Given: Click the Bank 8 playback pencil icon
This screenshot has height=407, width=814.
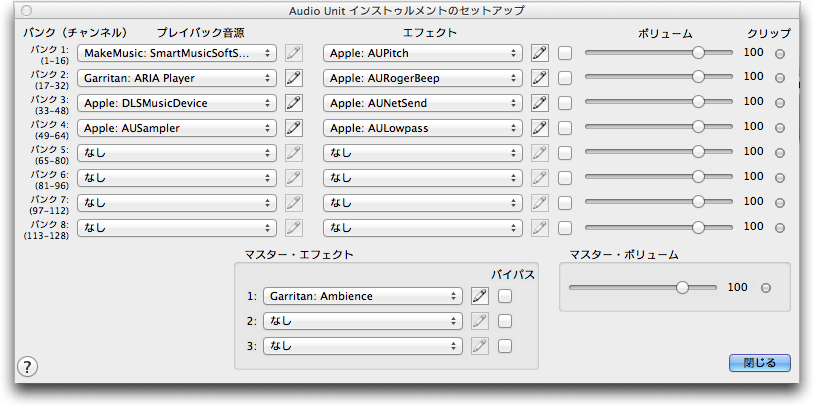Looking at the screenshot, I should pos(294,227).
